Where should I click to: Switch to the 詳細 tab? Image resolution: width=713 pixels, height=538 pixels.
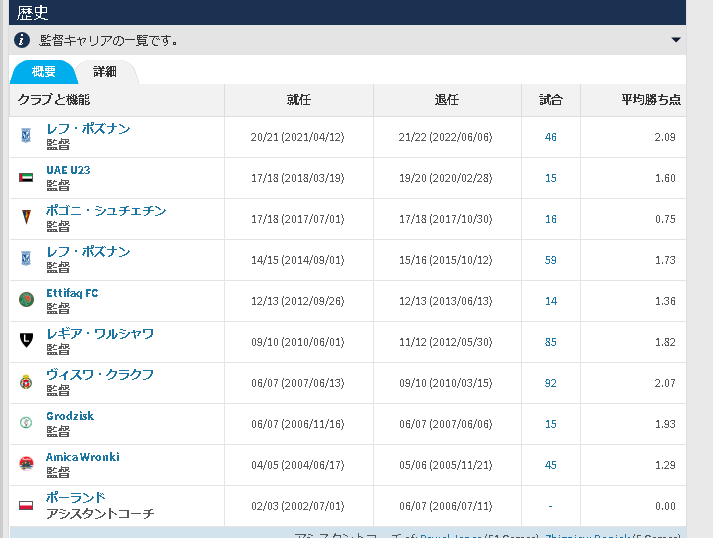[105, 72]
